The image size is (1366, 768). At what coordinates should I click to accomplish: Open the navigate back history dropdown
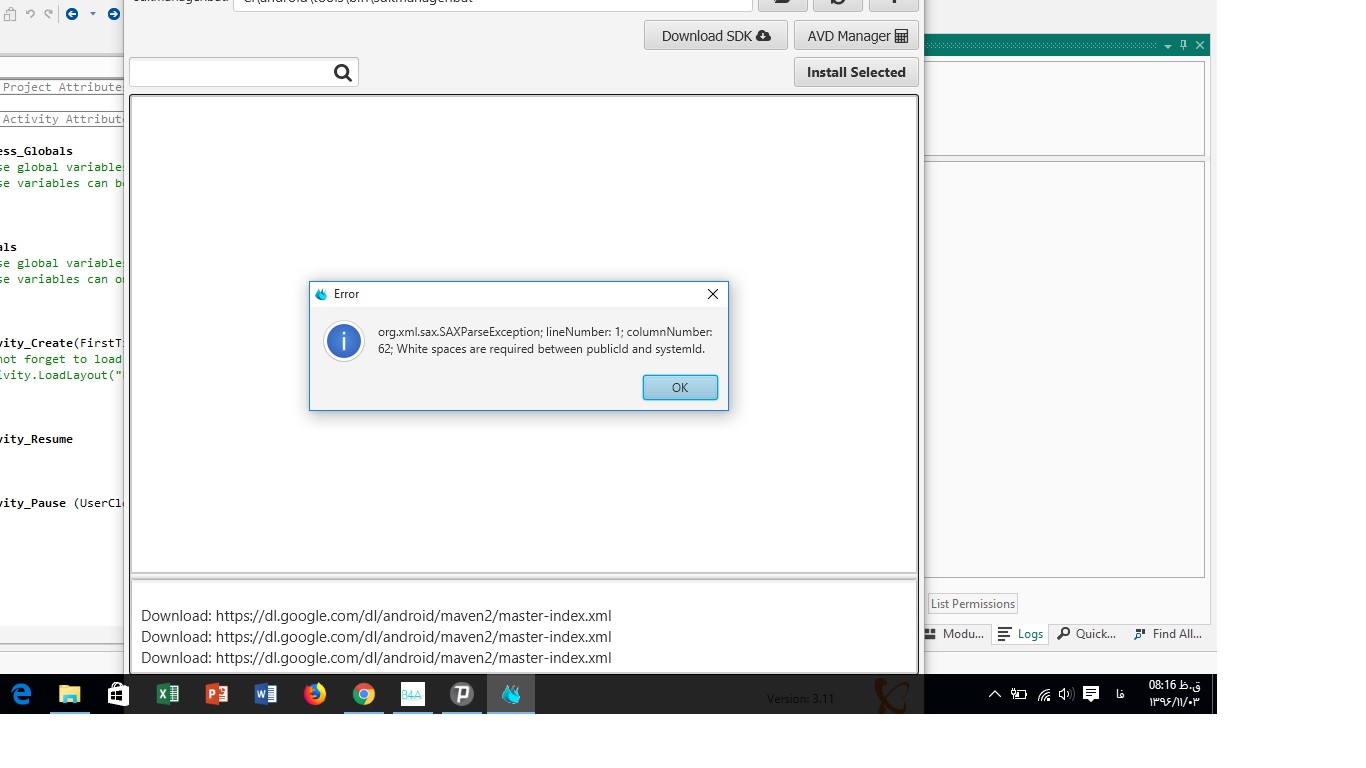[x=93, y=14]
